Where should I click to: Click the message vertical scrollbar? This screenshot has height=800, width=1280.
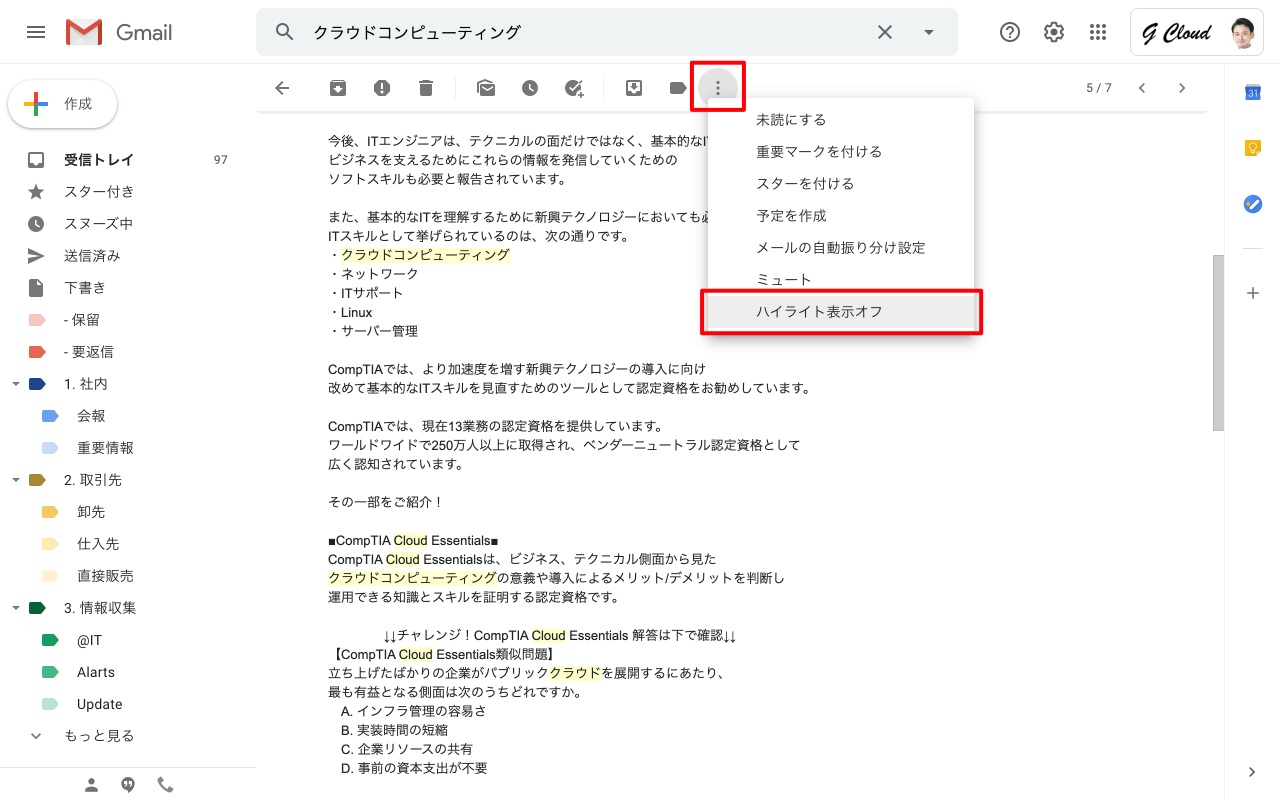point(1218,342)
